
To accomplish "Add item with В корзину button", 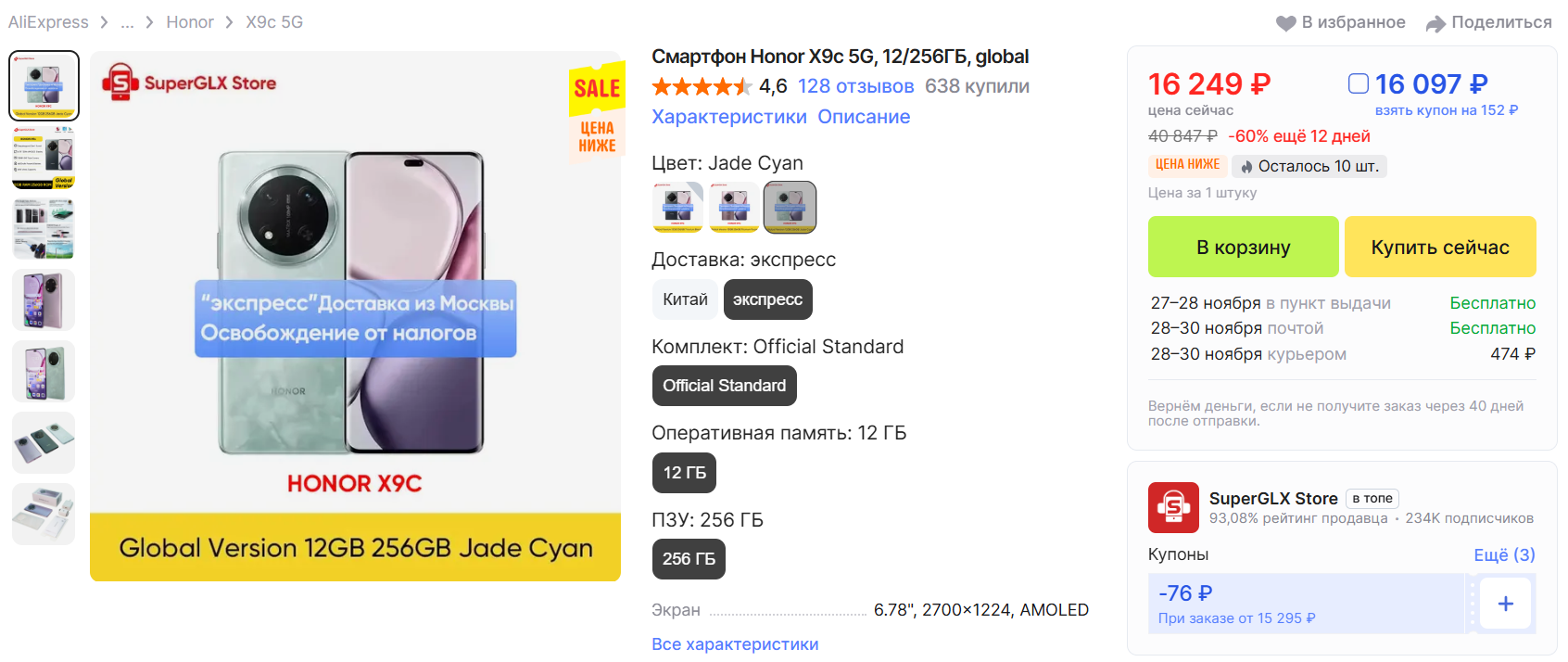I will pyautogui.click(x=1244, y=247).
